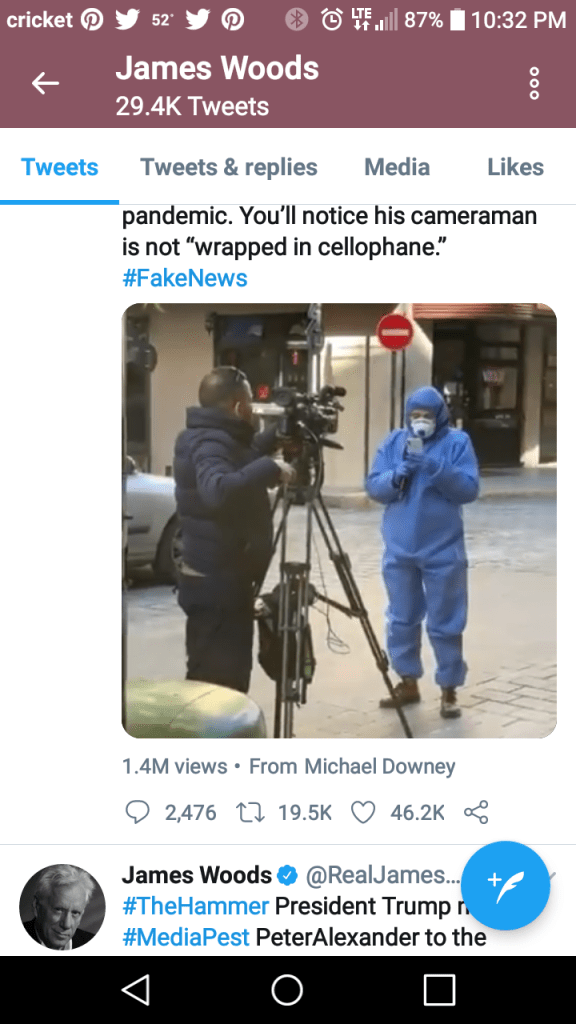The height and width of the screenshot is (1024, 576).
Task: Like the tweet with the heart icon
Action: 363,812
